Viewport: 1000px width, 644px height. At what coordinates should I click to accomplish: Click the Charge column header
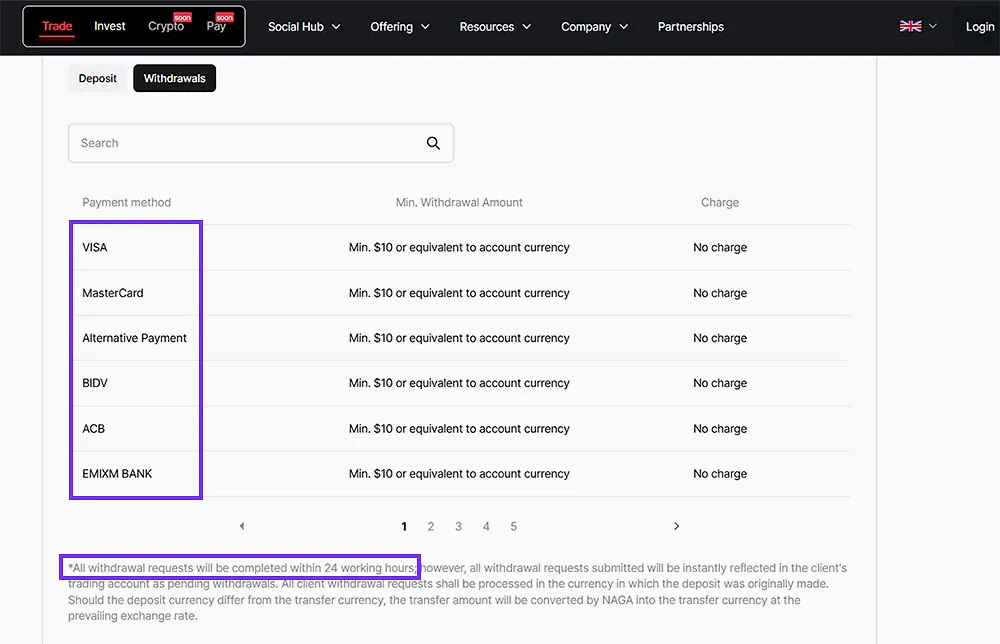point(720,202)
